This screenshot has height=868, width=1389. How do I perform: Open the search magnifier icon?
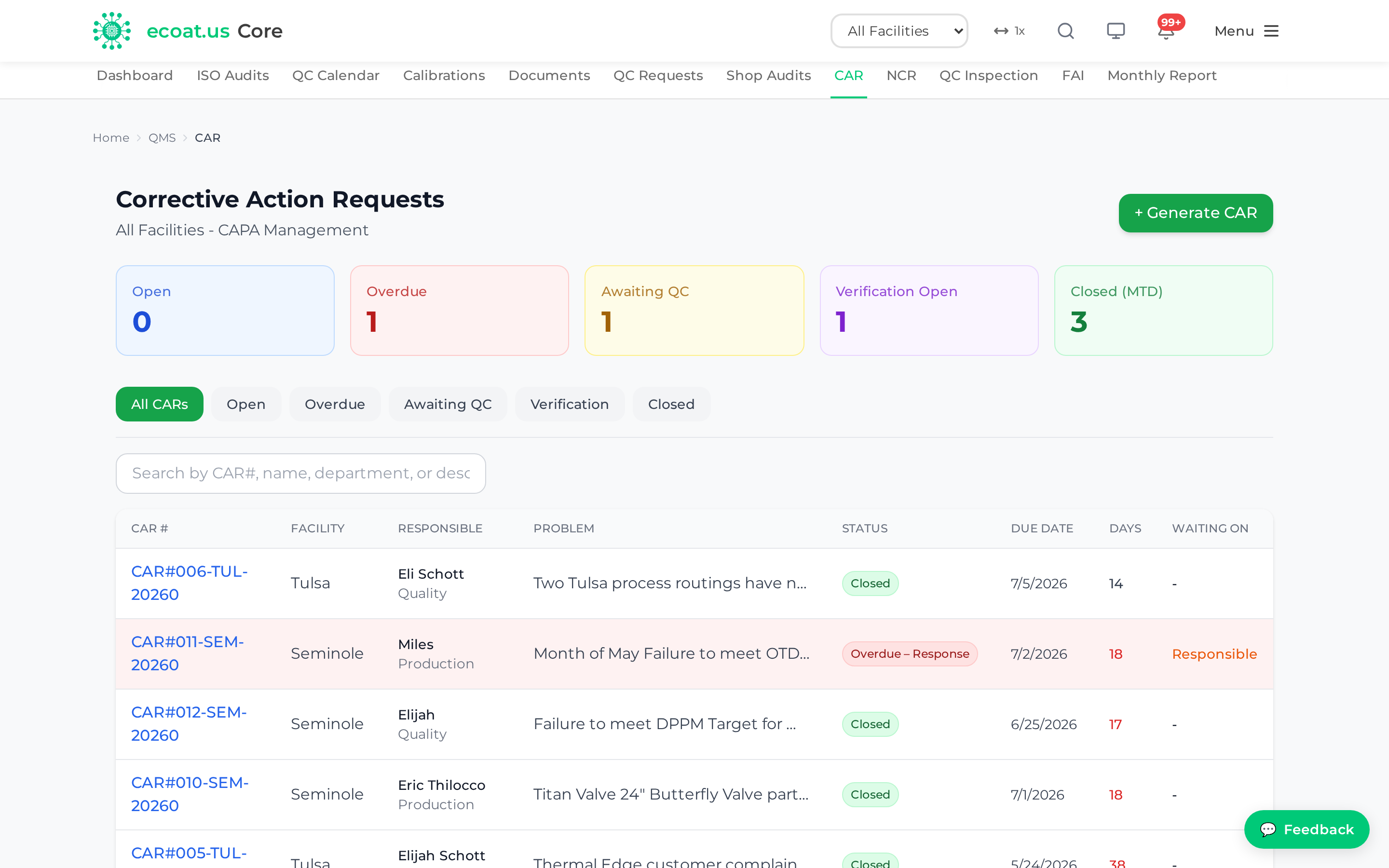1066,31
